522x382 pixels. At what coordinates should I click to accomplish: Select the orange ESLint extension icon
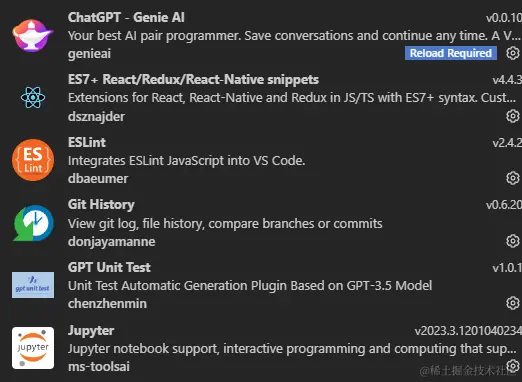coord(33,160)
